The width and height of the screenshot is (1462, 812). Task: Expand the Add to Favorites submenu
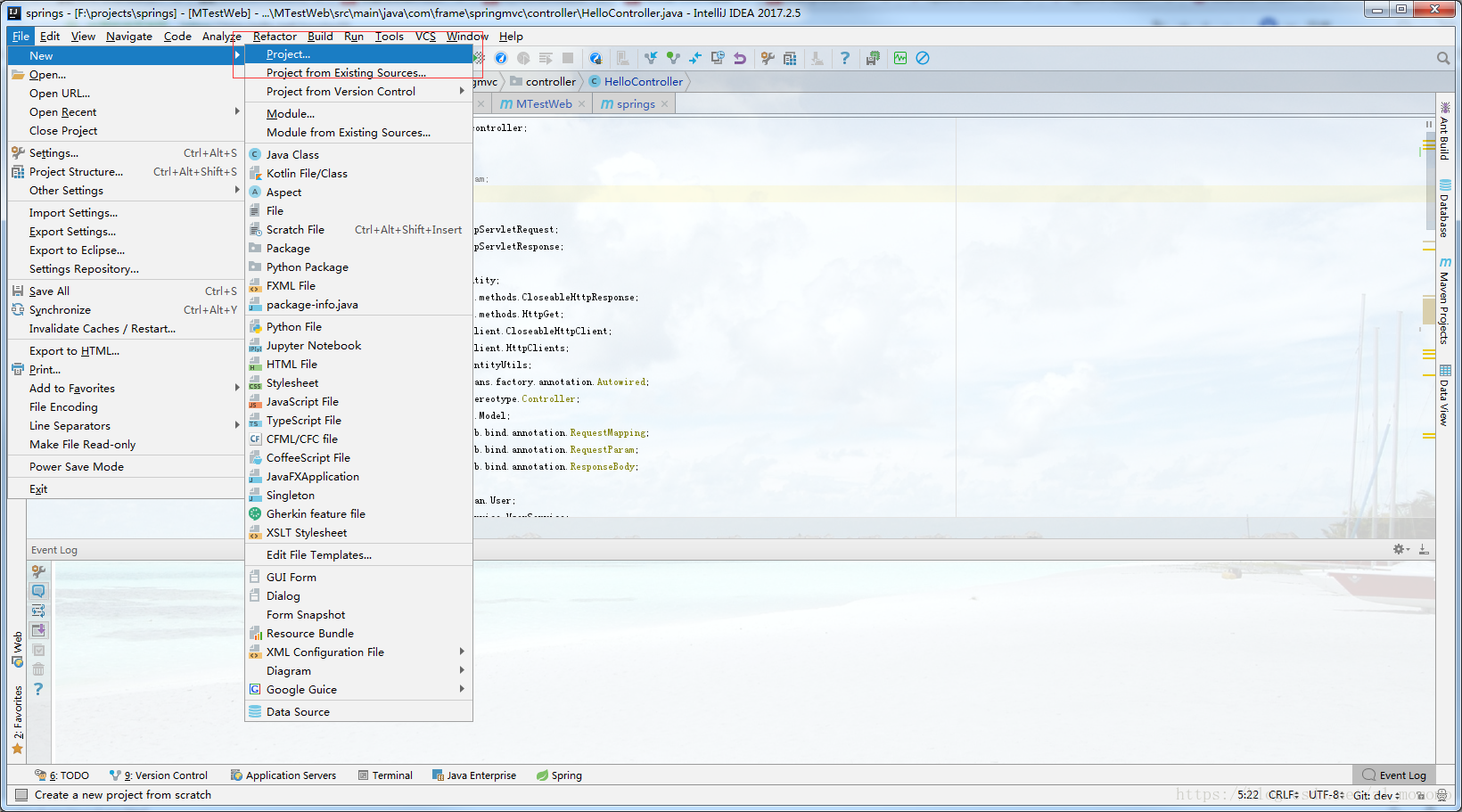point(126,388)
